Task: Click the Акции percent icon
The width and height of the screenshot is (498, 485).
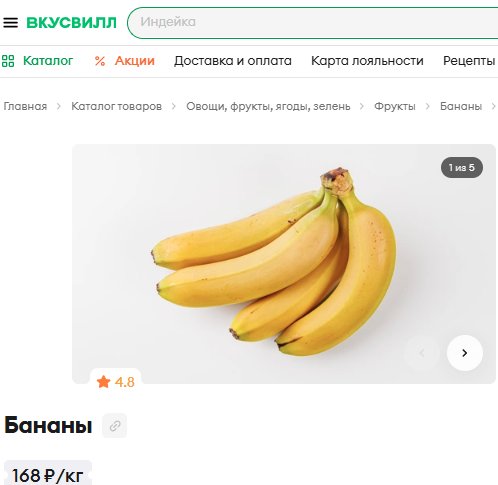Action: [x=100, y=61]
